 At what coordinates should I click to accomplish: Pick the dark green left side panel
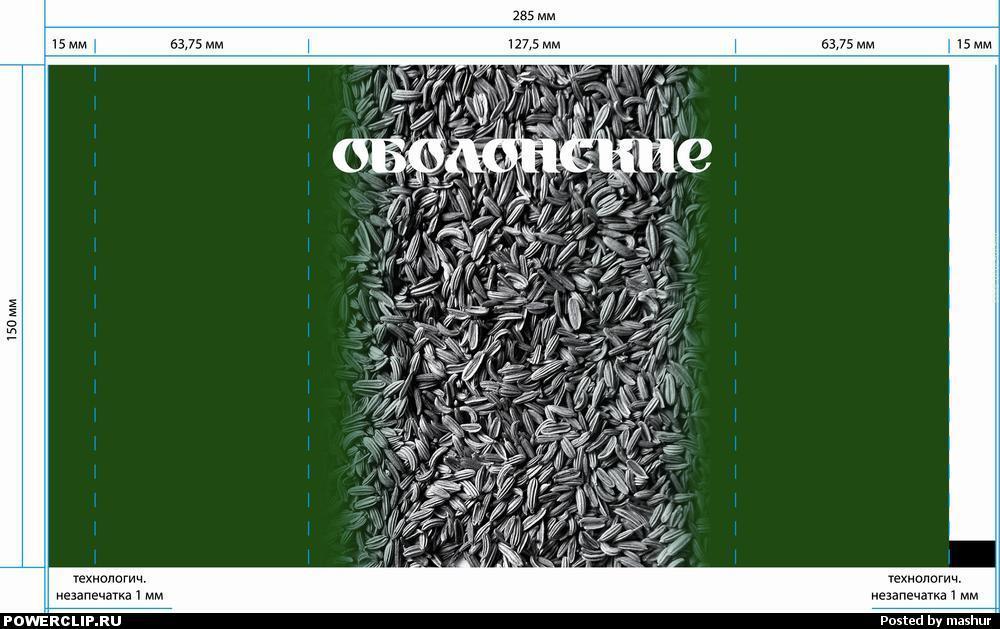200,330
